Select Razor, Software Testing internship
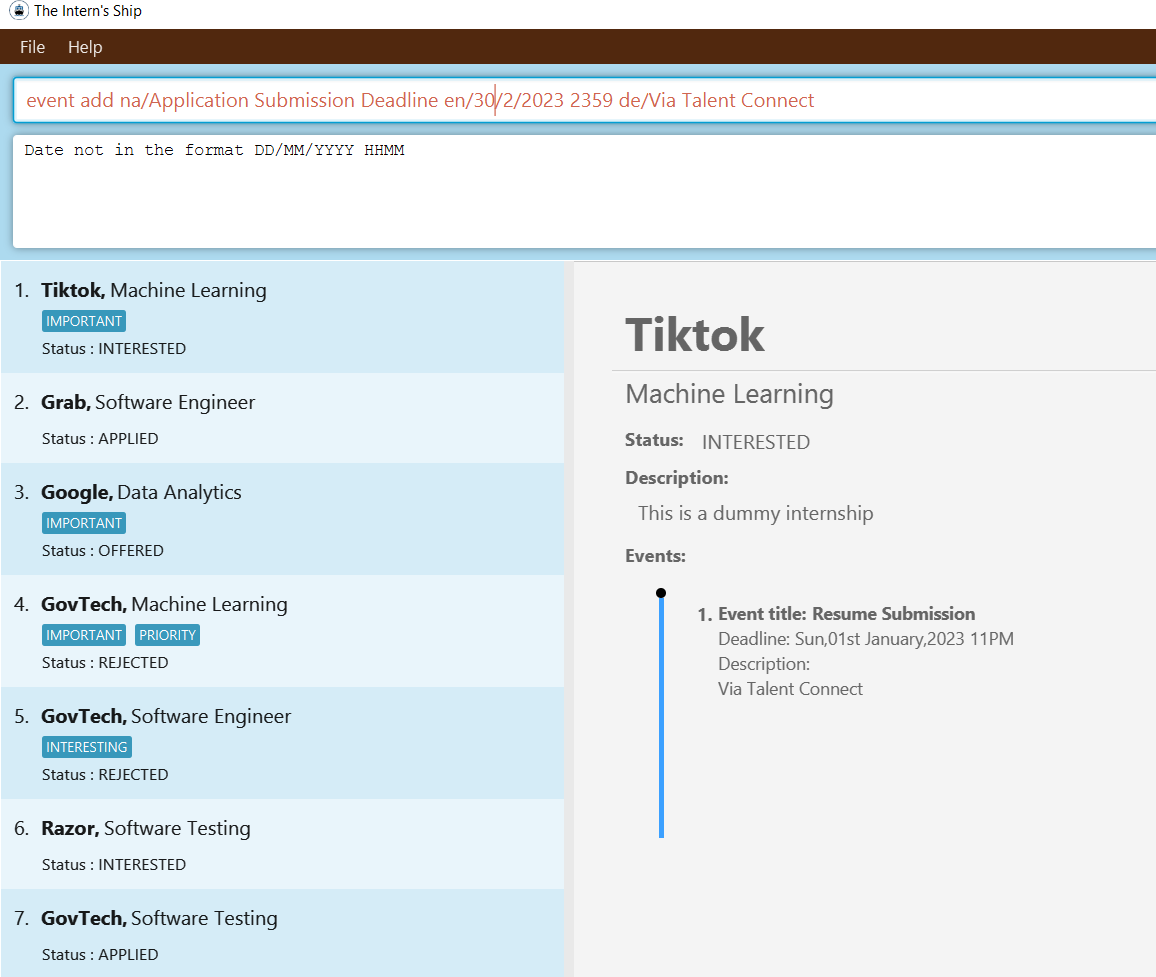This screenshot has width=1156, height=977. point(282,844)
